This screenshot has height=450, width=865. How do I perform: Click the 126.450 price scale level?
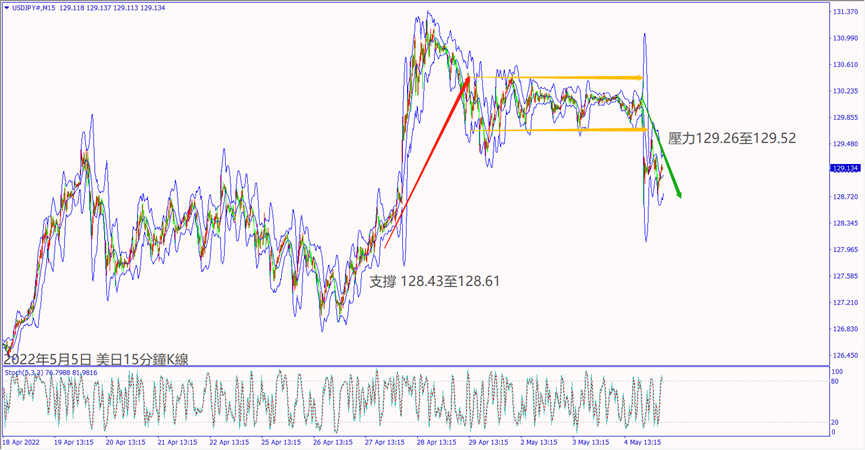click(846, 355)
